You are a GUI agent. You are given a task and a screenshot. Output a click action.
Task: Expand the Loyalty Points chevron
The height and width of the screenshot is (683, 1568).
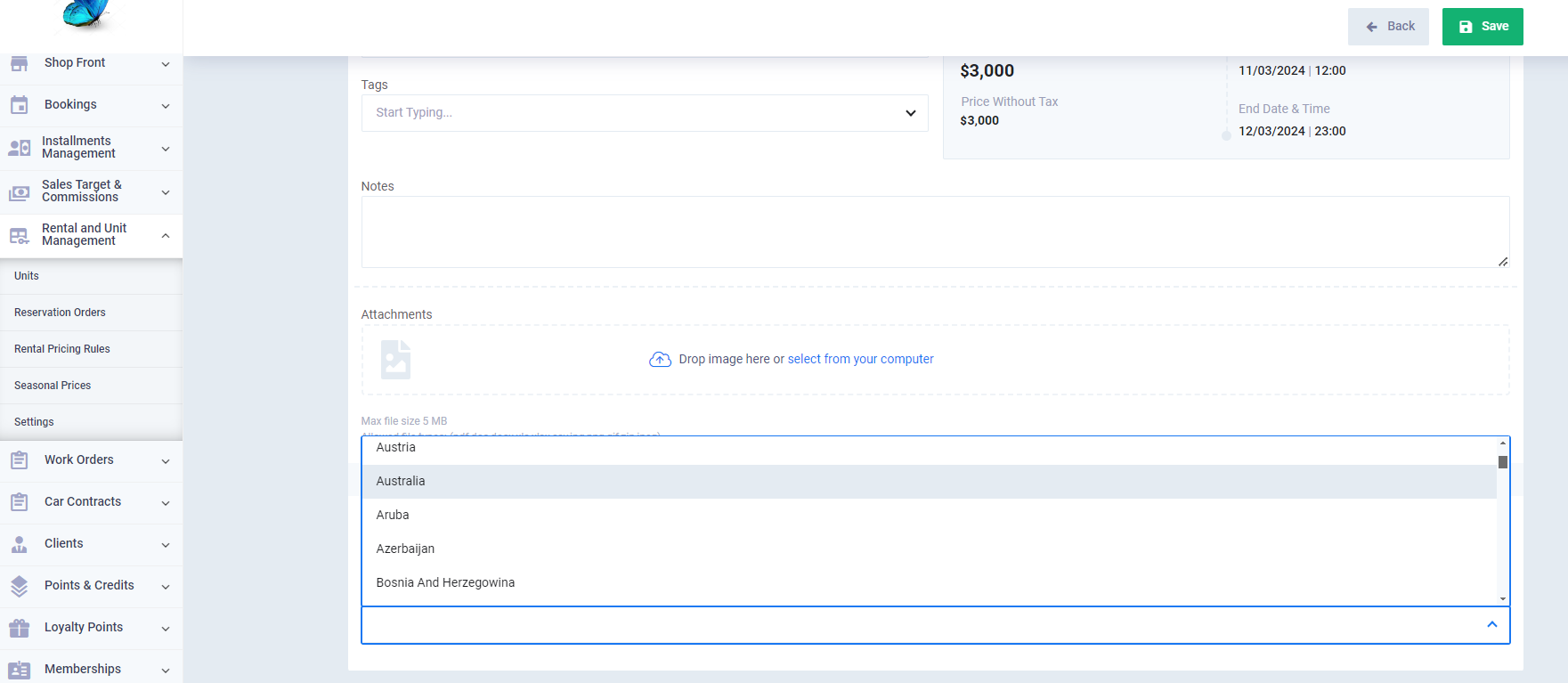[x=166, y=629]
